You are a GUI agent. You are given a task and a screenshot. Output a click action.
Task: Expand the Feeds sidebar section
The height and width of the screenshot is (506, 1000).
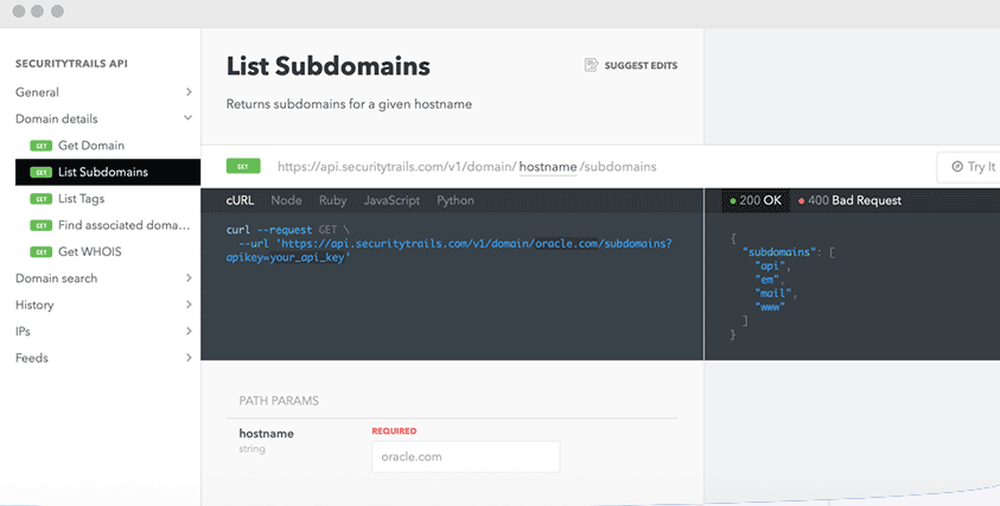pyautogui.click(x=188, y=358)
